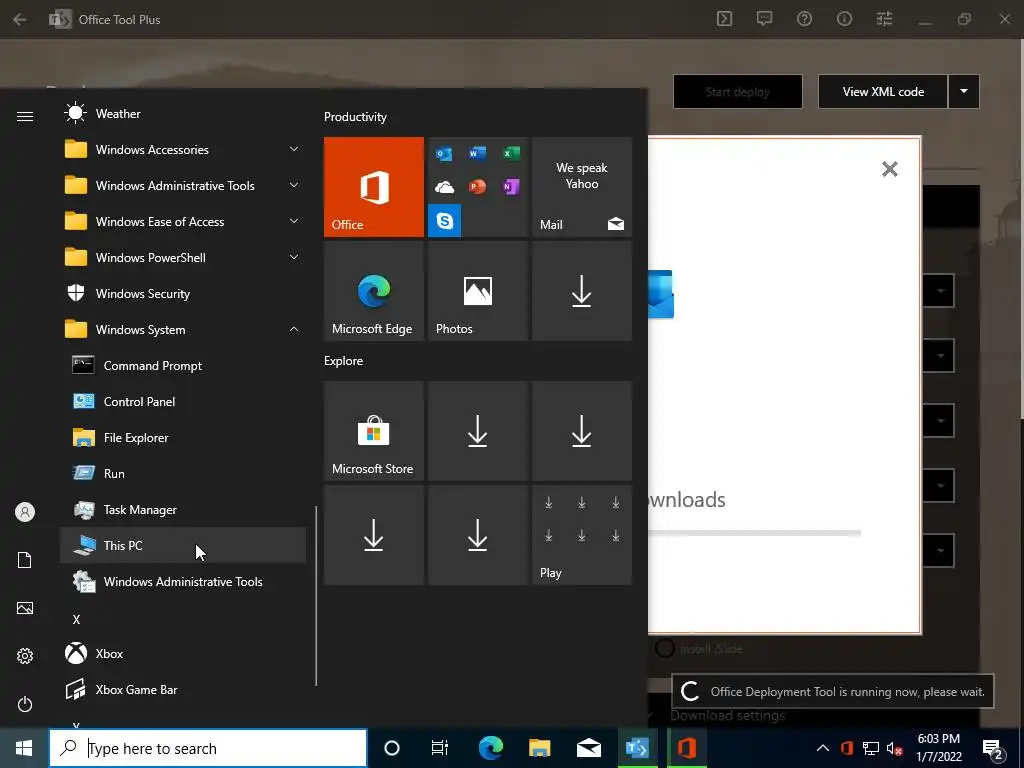Image resolution: width=1024 pixels, height=768 pixels.
Task: Open Task Manager under Windows System
Action: tap(183, 509)
